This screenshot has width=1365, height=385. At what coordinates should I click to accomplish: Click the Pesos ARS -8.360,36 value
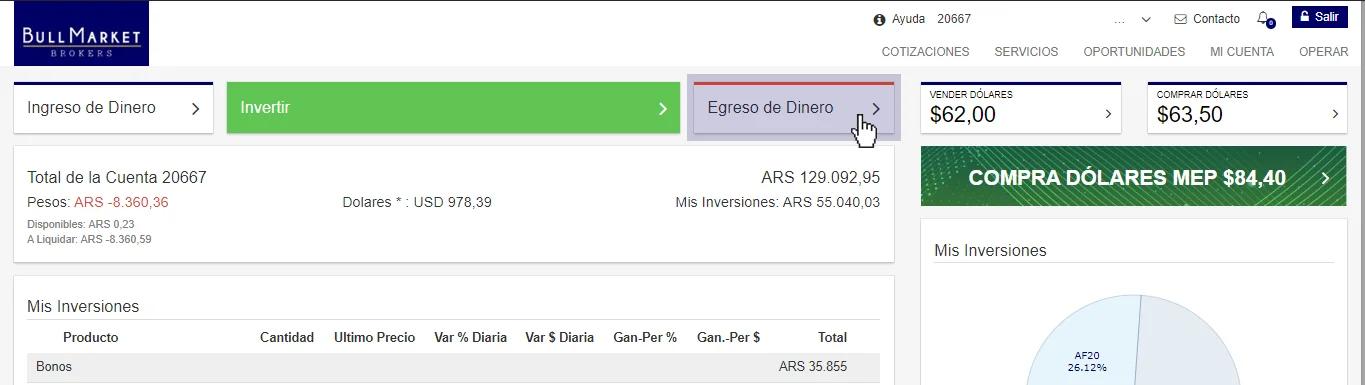pos(121,202)
